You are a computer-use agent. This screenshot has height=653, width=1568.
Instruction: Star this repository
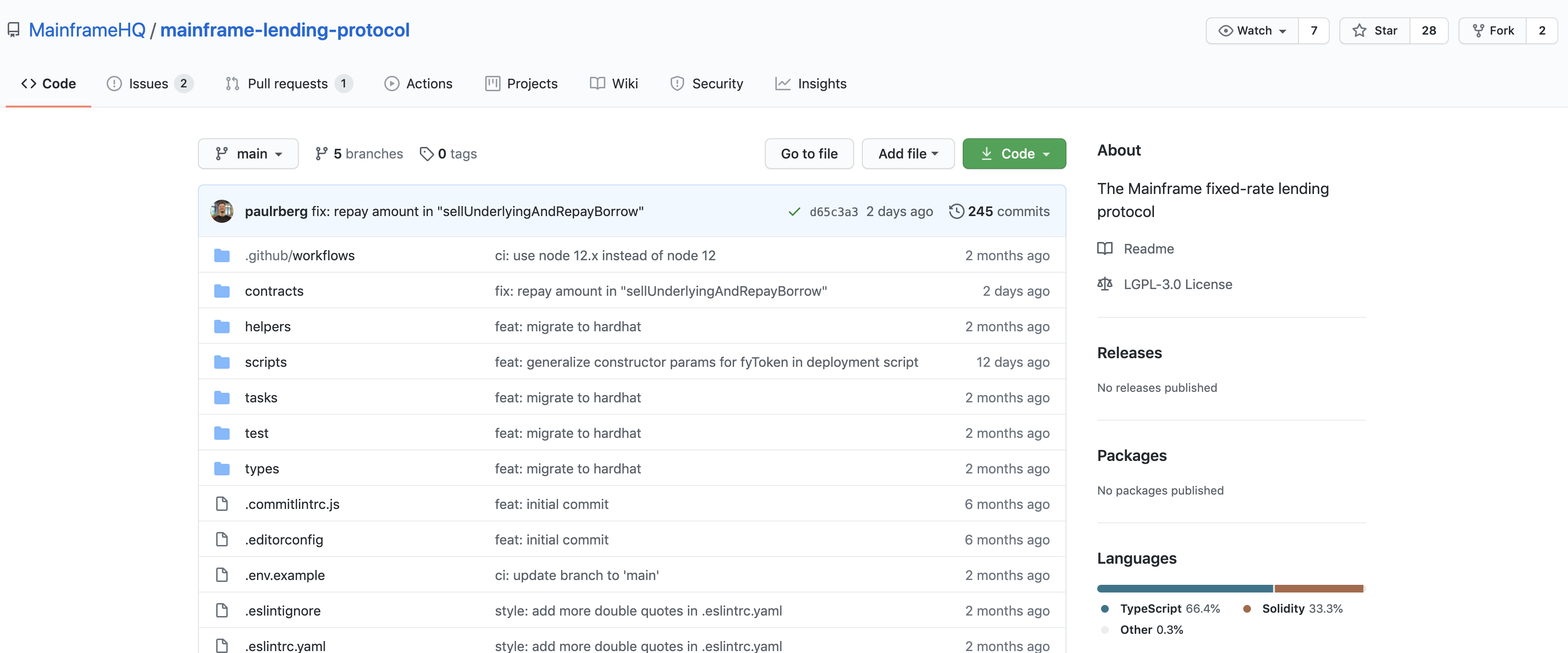(x=1374, y=30)
